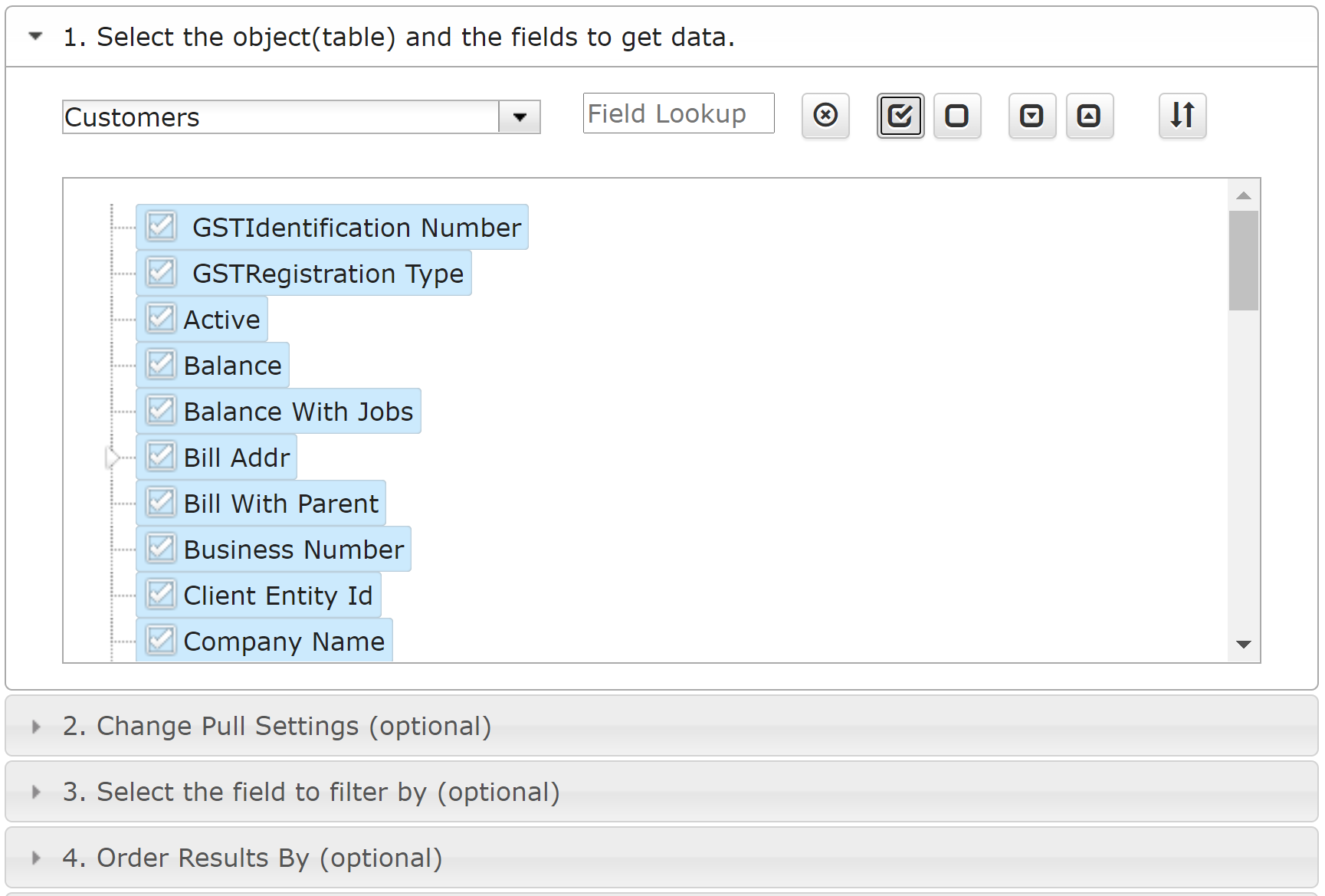Image resolution: width=1325 pixels, height=896 pixels.
Task: Uncheck the Company Name checkbox
Action: click(161, 640)
